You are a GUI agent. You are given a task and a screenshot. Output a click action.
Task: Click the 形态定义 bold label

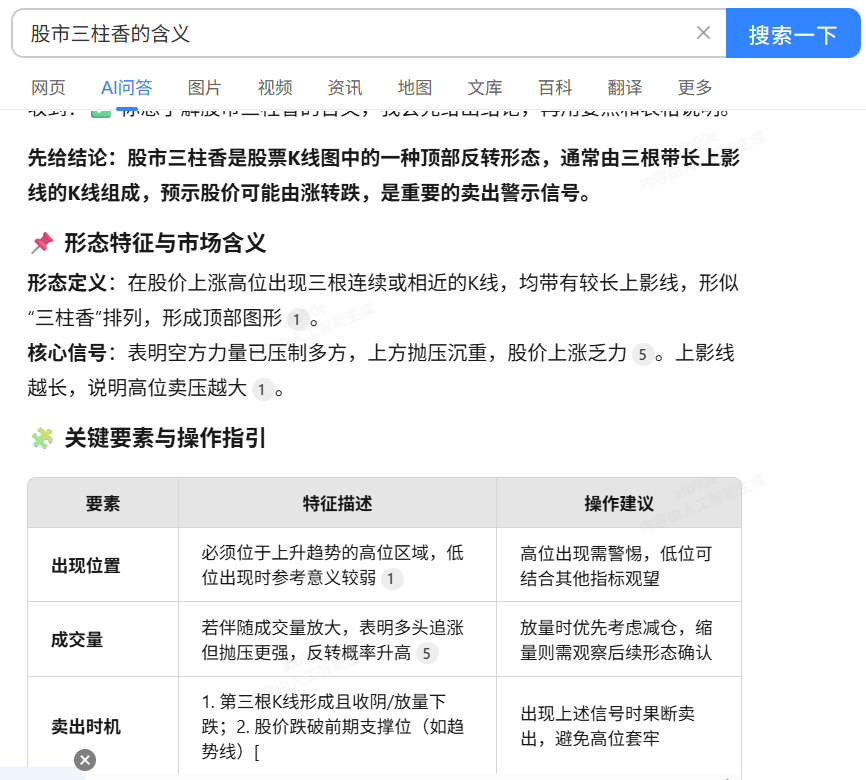tap(67, 283)
